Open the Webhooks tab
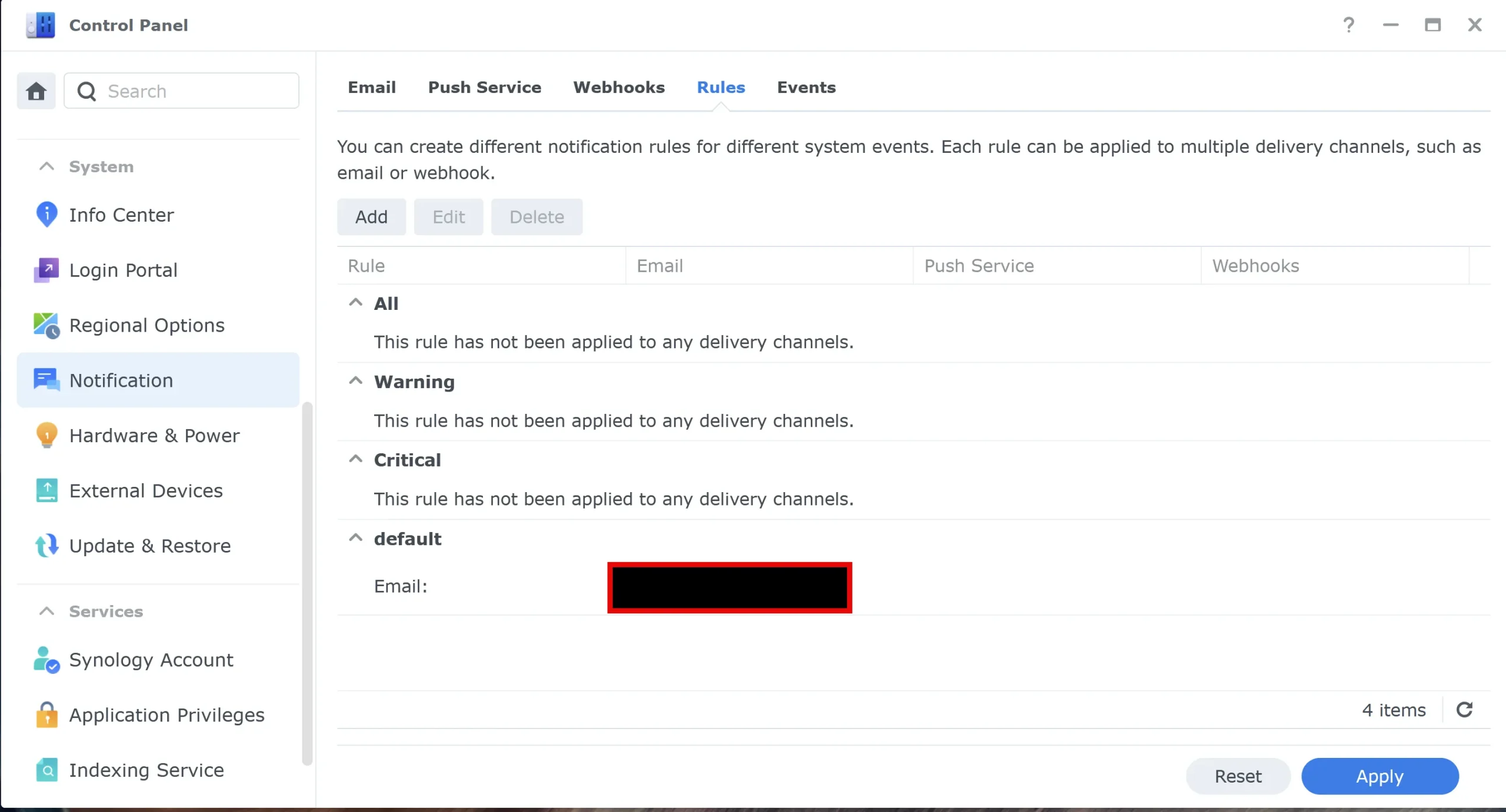 tap(619, 87)
